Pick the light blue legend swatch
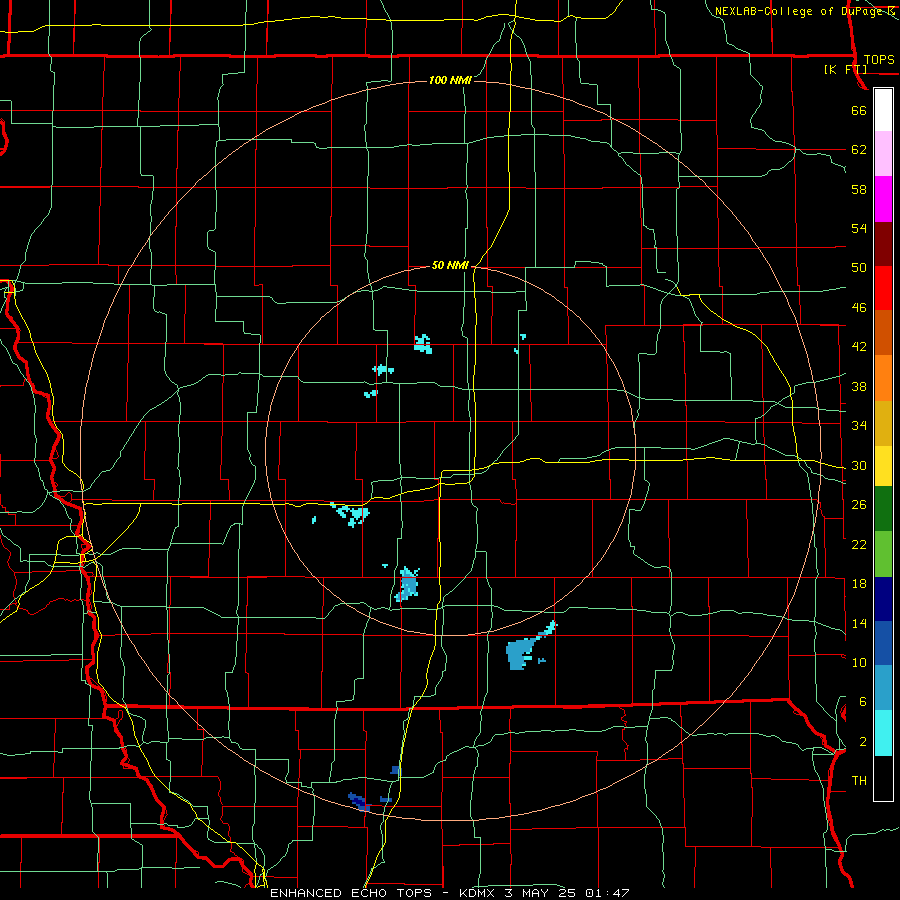Screen dimensions: 900x900 883,689
